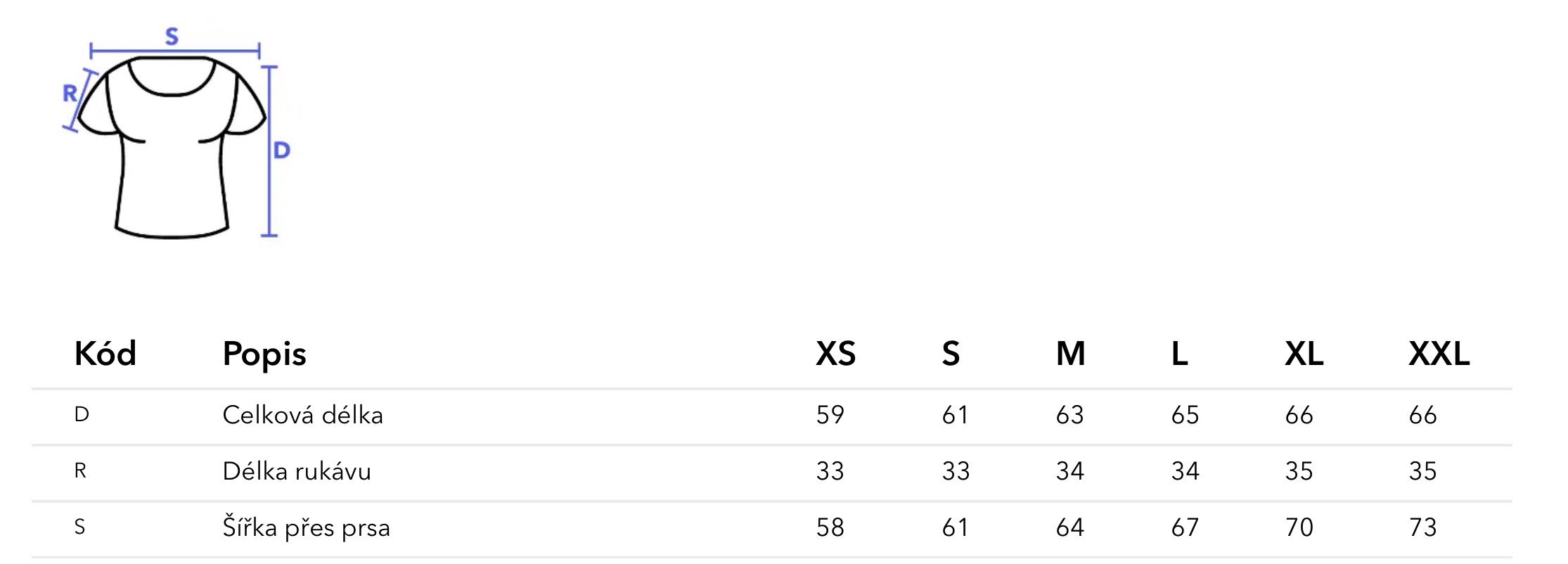
Task: Click the D length label beside shirt
Action: 281,150
